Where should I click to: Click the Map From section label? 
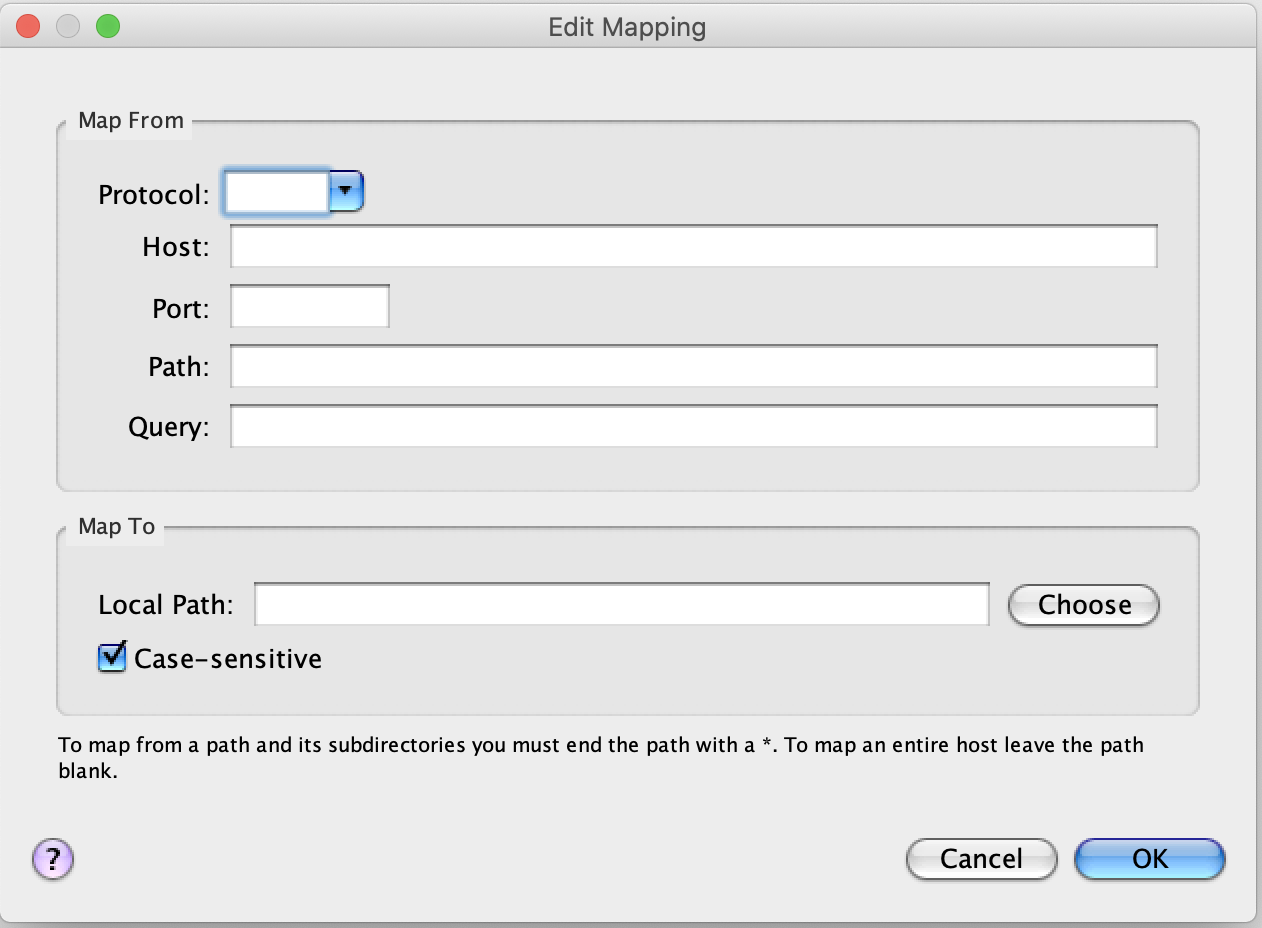coord(130,120)
